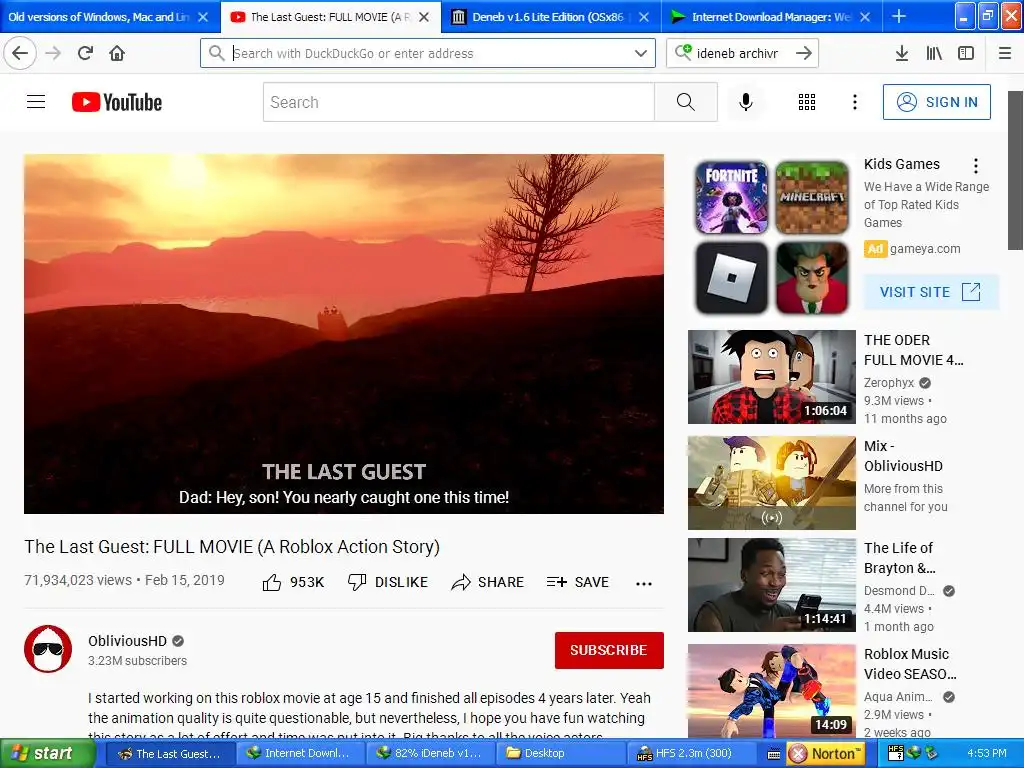Image resolution: width=1024 pixels, height=768 pixels.
Task: Switch to Old versions of Windows tab
Action: 98,16
